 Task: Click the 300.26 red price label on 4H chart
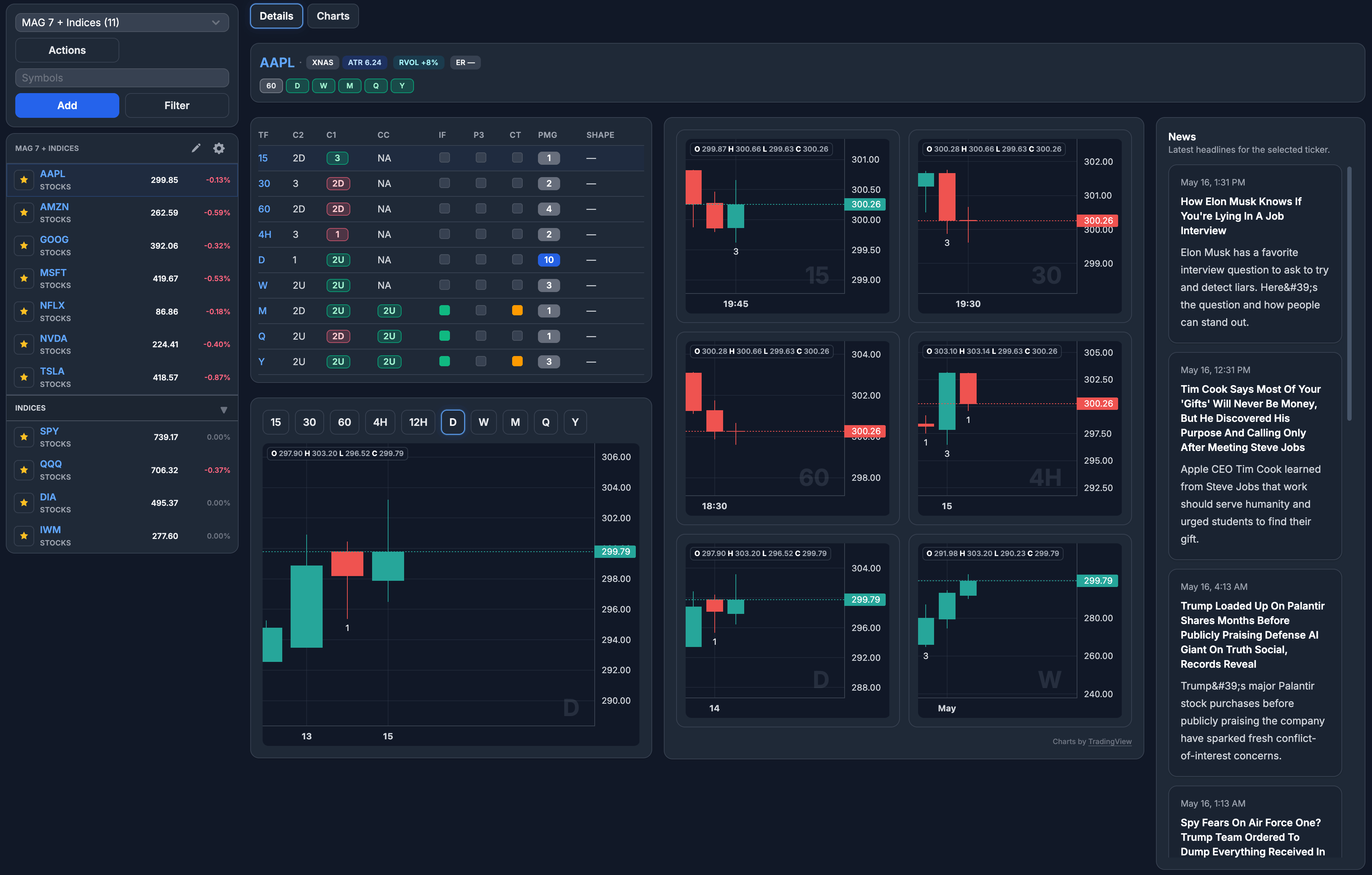coord(1098,403)
